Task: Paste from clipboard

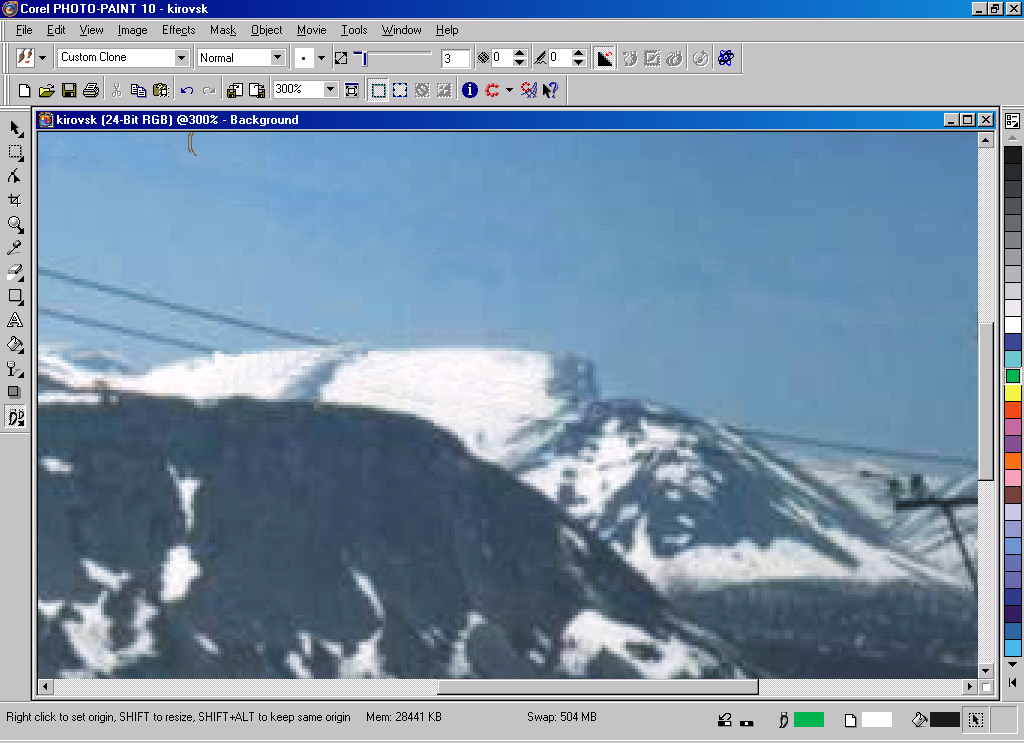Action: pos(161,90)
